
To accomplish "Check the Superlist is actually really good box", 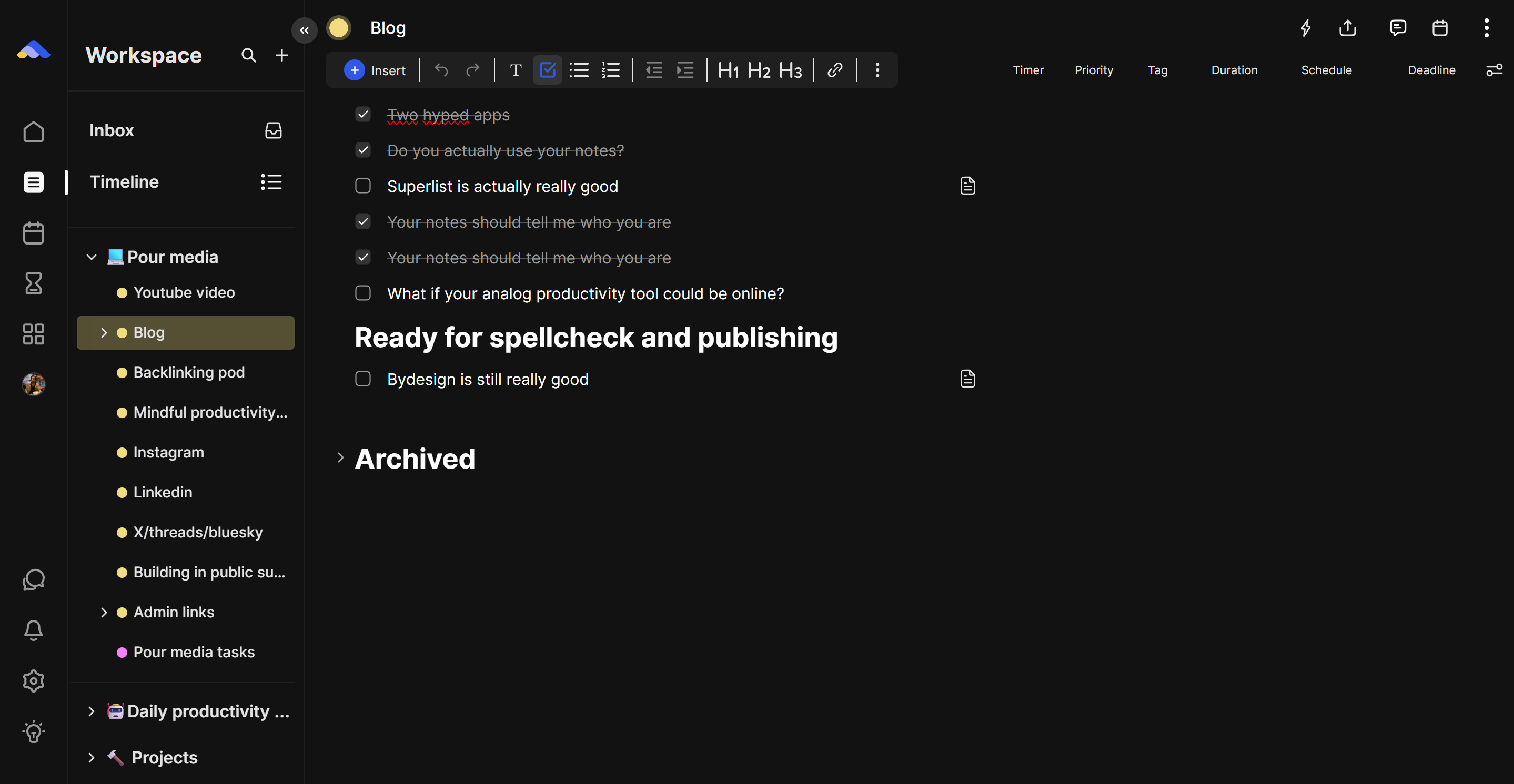I will pos(362,186).
